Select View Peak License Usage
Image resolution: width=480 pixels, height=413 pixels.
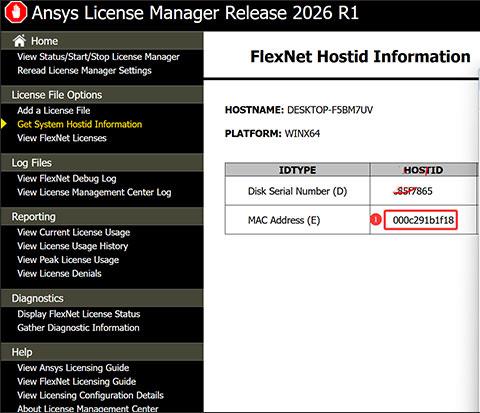click(68, 260)
